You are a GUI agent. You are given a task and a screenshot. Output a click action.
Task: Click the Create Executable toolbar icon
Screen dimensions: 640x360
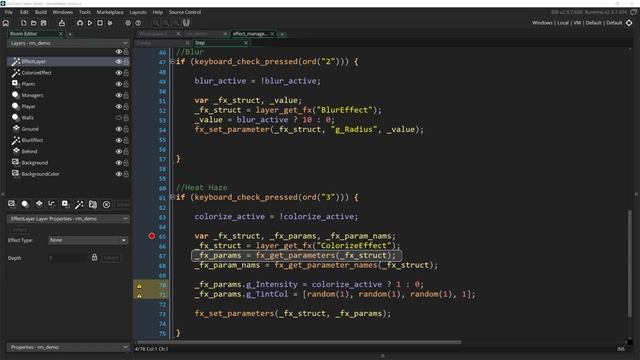tap(62, 23)
